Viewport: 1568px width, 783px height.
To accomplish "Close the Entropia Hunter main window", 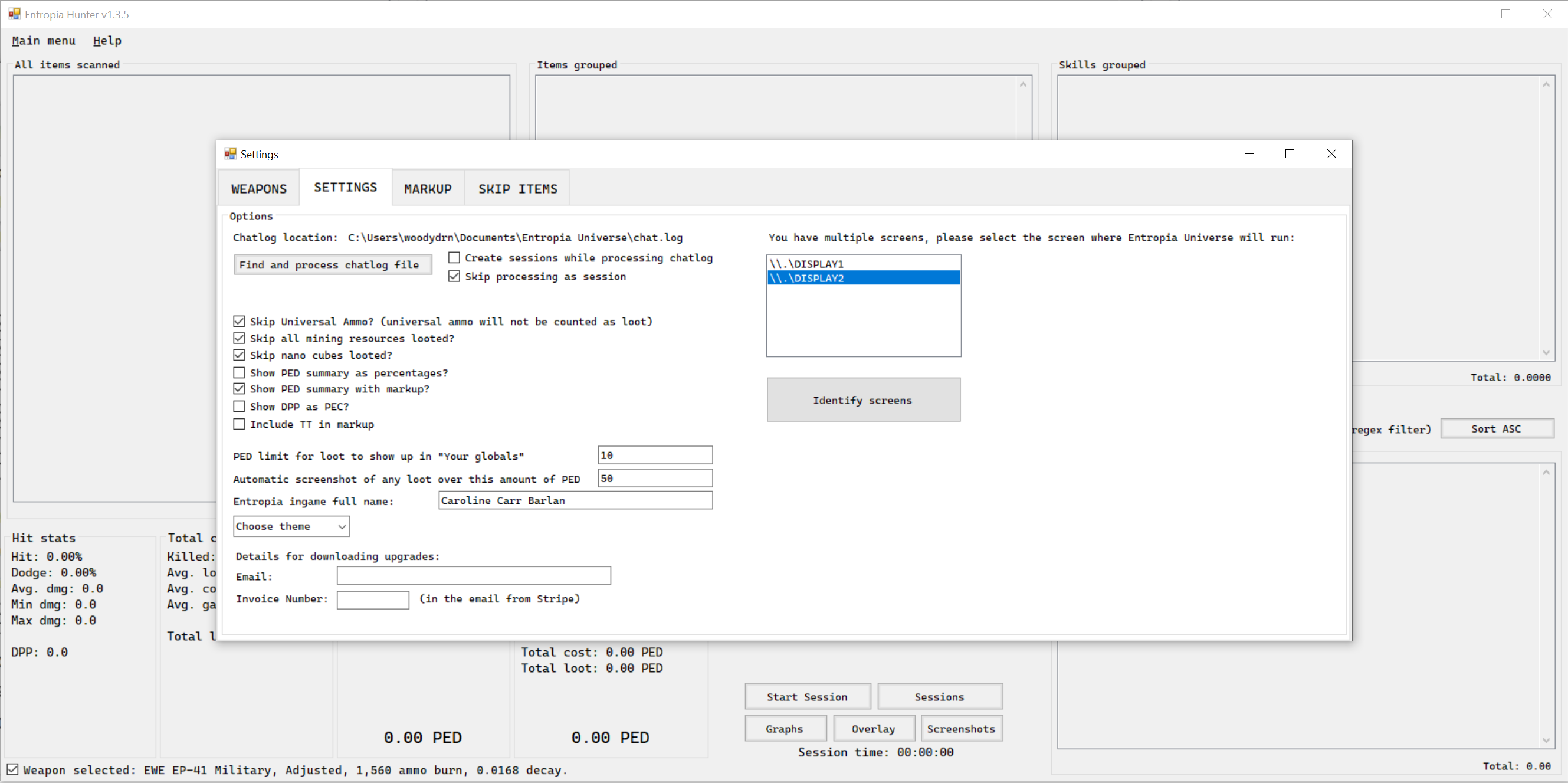I will pos(1547,14).
